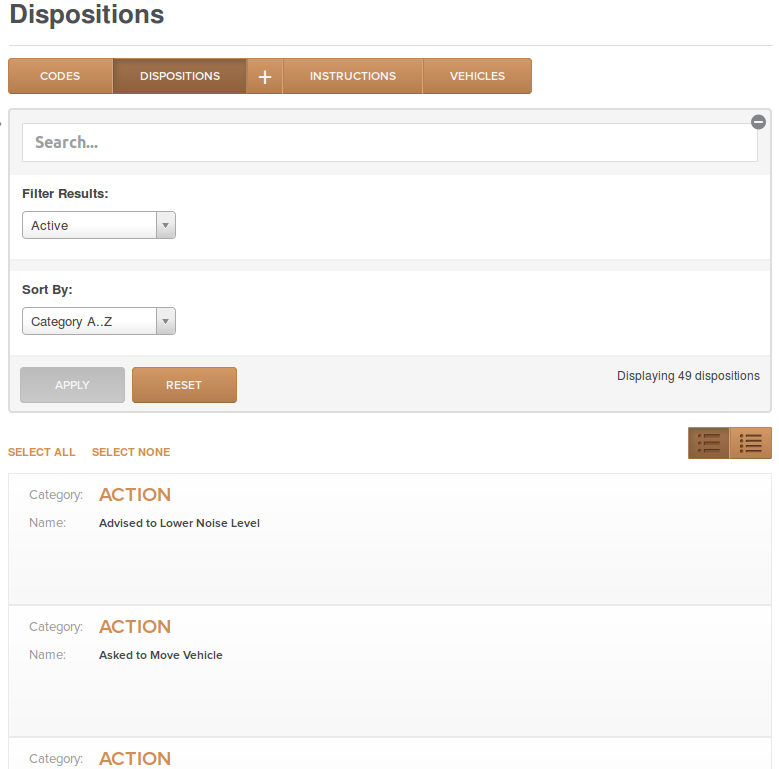Click the SELECT ALL link
Image resolution: width=779 pixels, height=769 pixels.
42,452
